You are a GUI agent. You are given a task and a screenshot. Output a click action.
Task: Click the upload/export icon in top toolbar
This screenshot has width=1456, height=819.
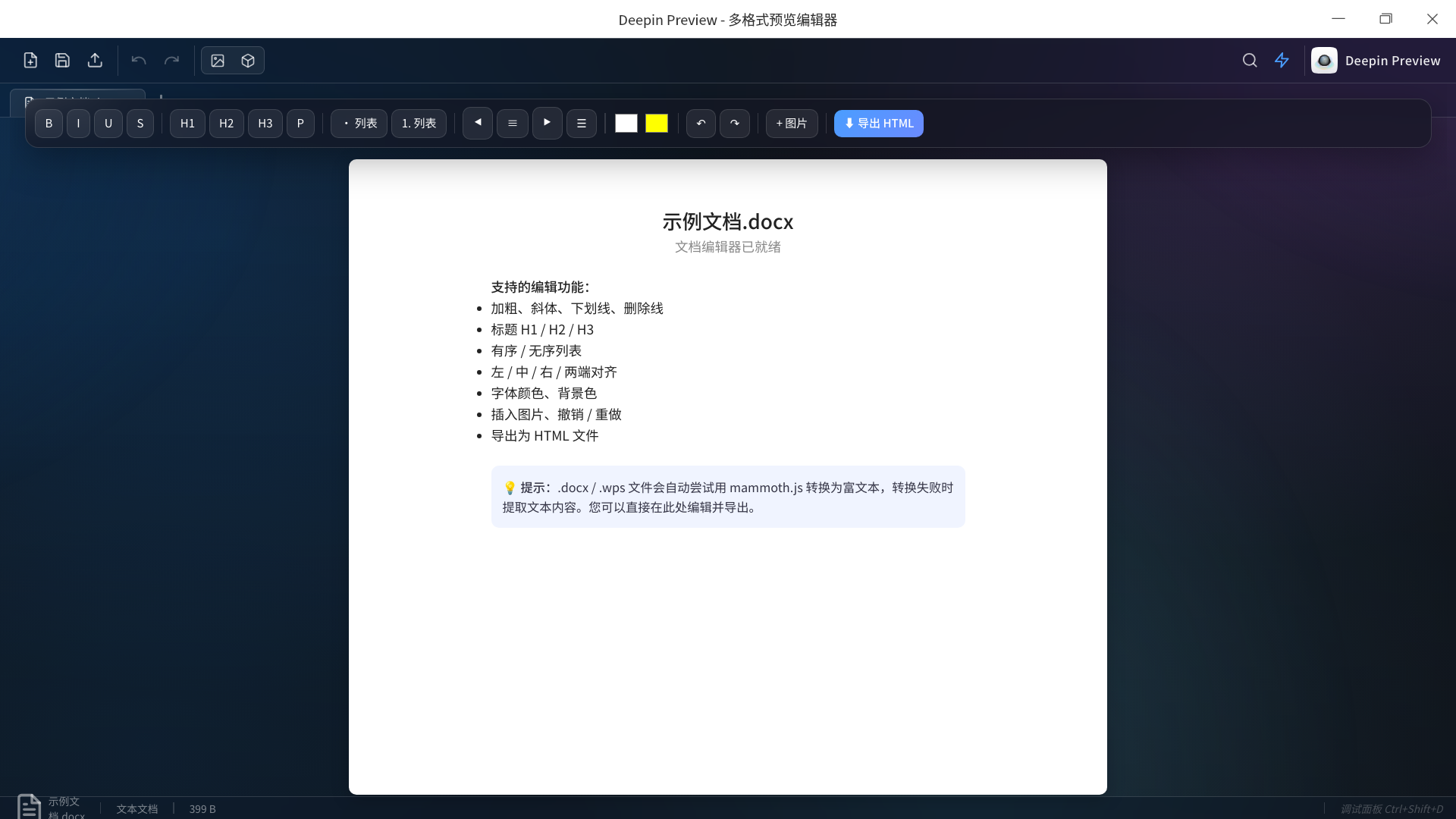(95, 60)
